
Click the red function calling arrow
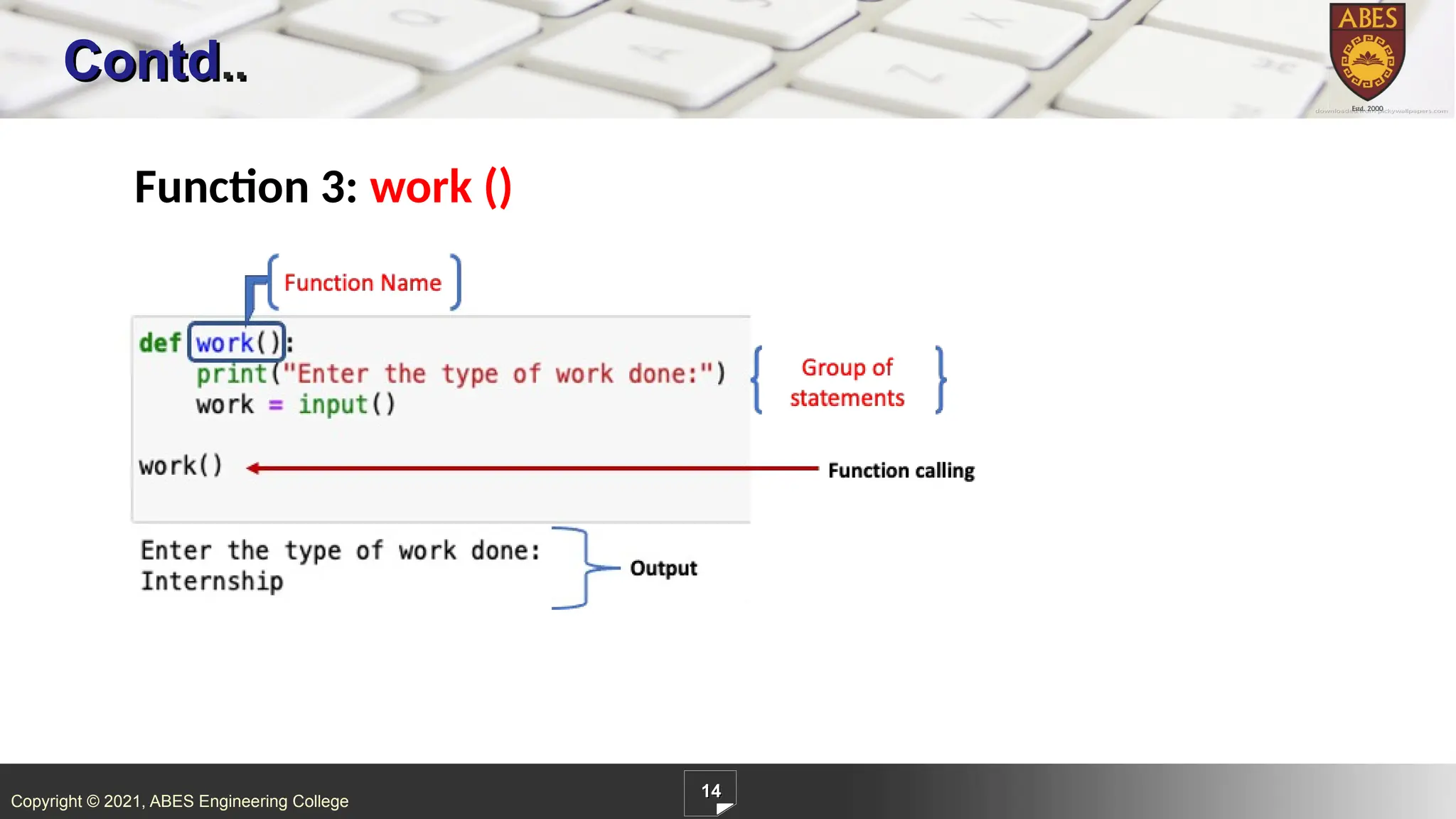click(533, 469)
